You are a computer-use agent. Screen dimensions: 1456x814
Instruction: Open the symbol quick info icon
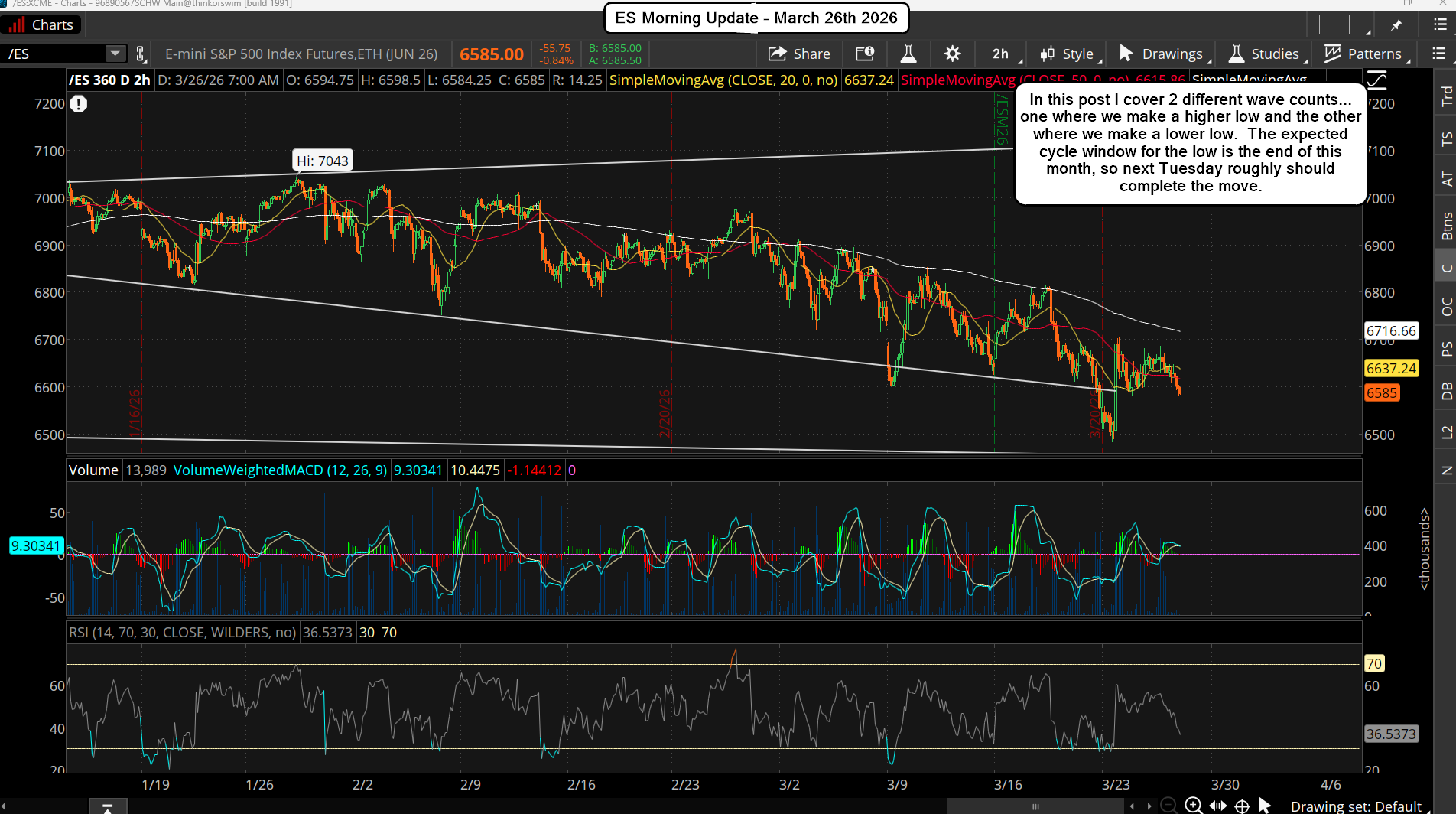[x=865, y=54]
